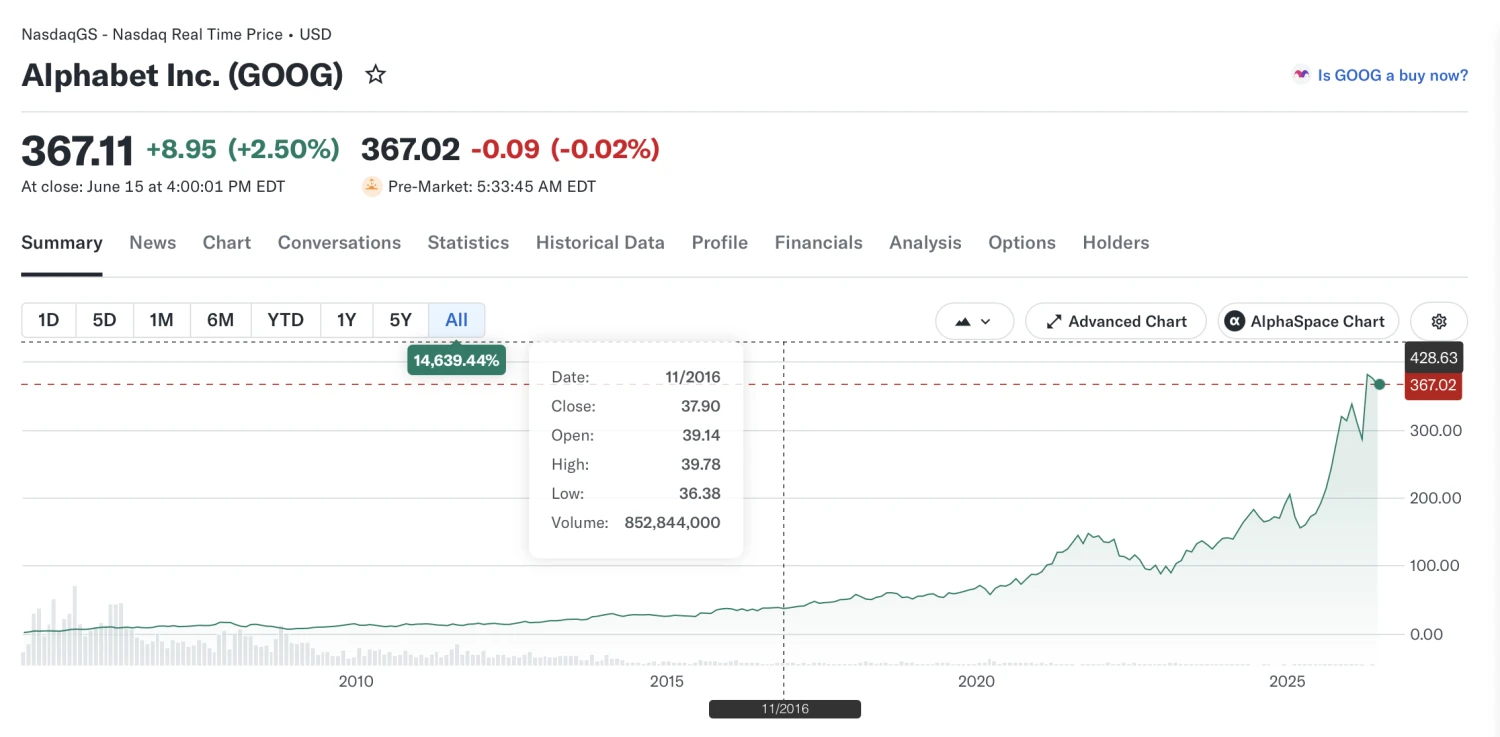The width and height of the screenshot is (1500, 737).
Task: Click the 367.02 red price label
Action: tap(1433, 385)
